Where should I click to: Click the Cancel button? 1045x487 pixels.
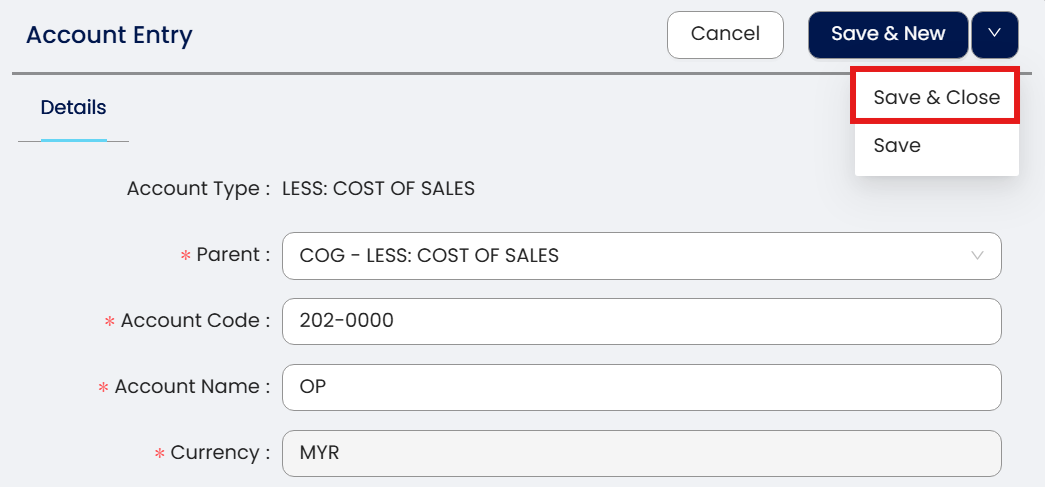click(x=725, y=34)
